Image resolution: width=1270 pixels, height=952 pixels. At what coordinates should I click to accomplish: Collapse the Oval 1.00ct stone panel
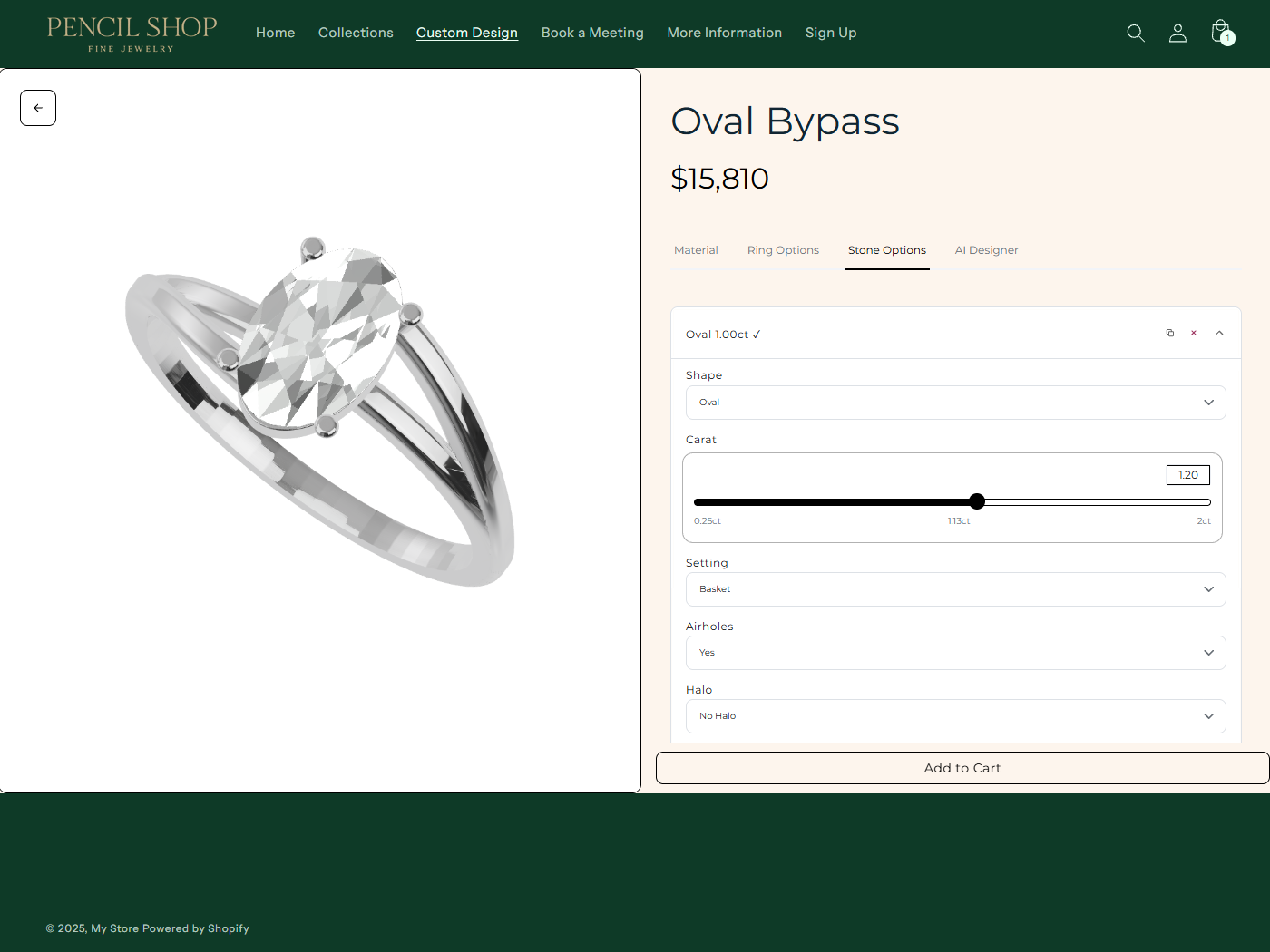coord(1219,333)
